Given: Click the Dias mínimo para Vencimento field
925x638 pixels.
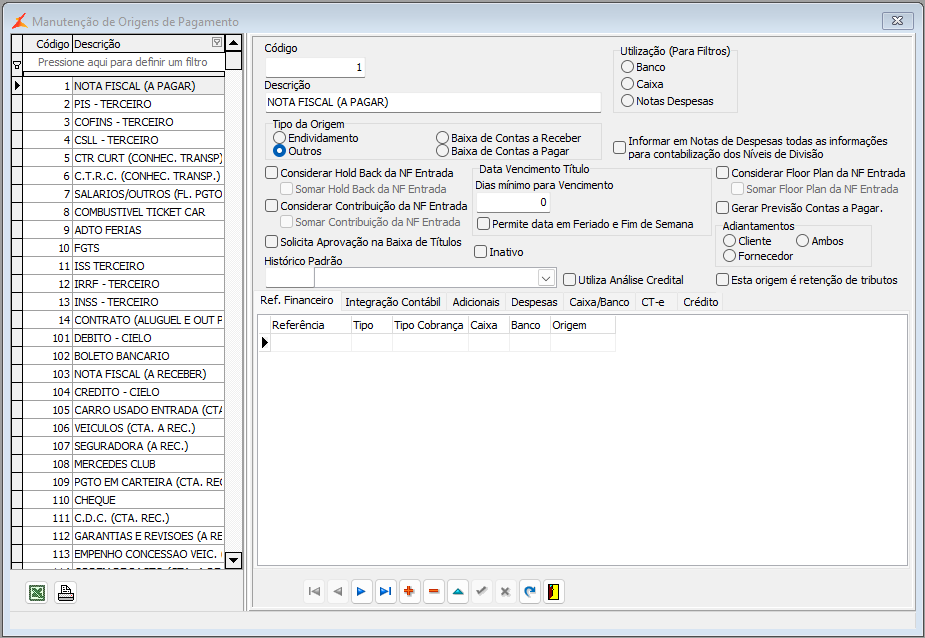Looking at the screenshot, I should click(513, 202).
